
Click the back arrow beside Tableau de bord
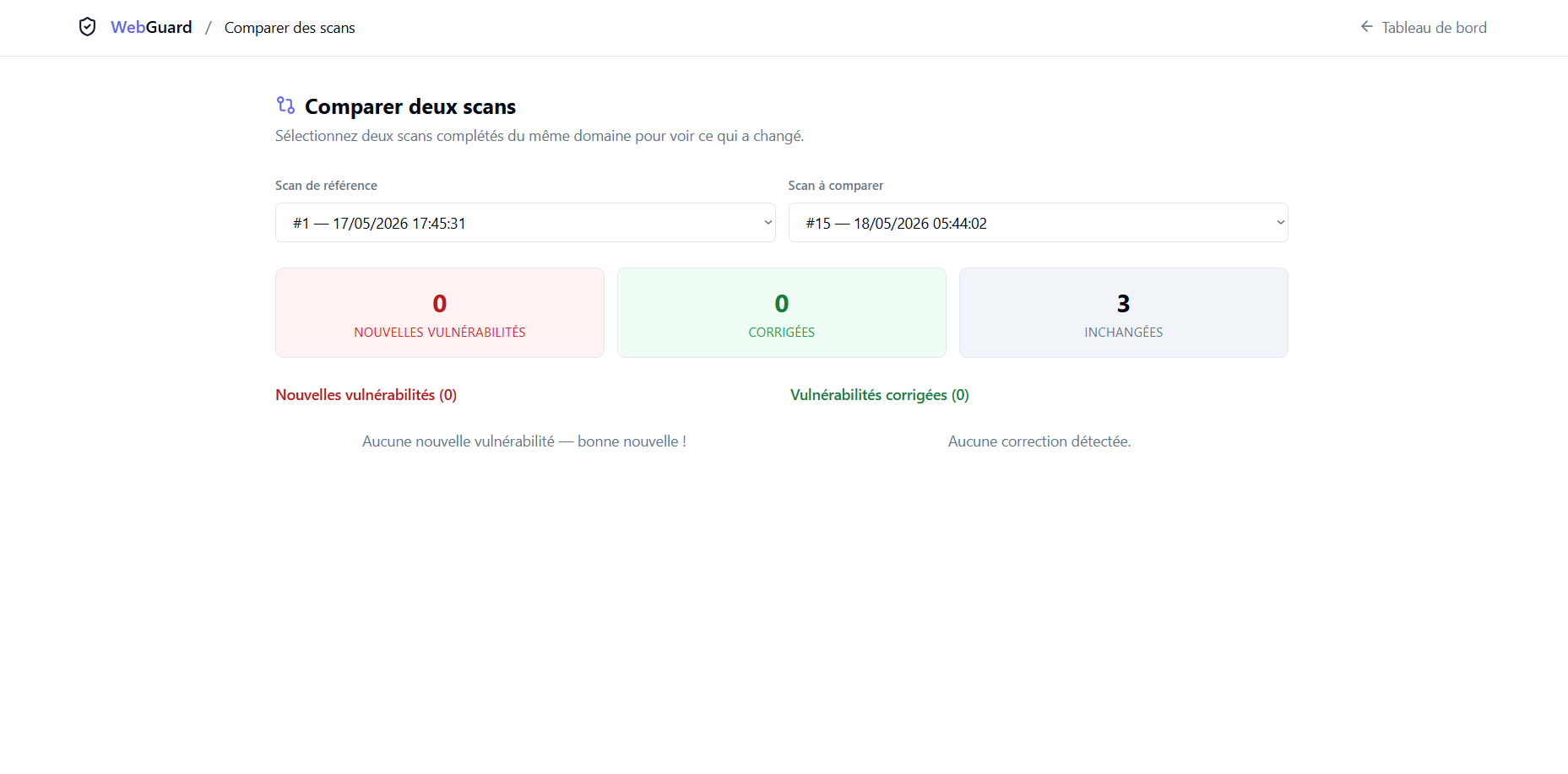pos(1366,27)
